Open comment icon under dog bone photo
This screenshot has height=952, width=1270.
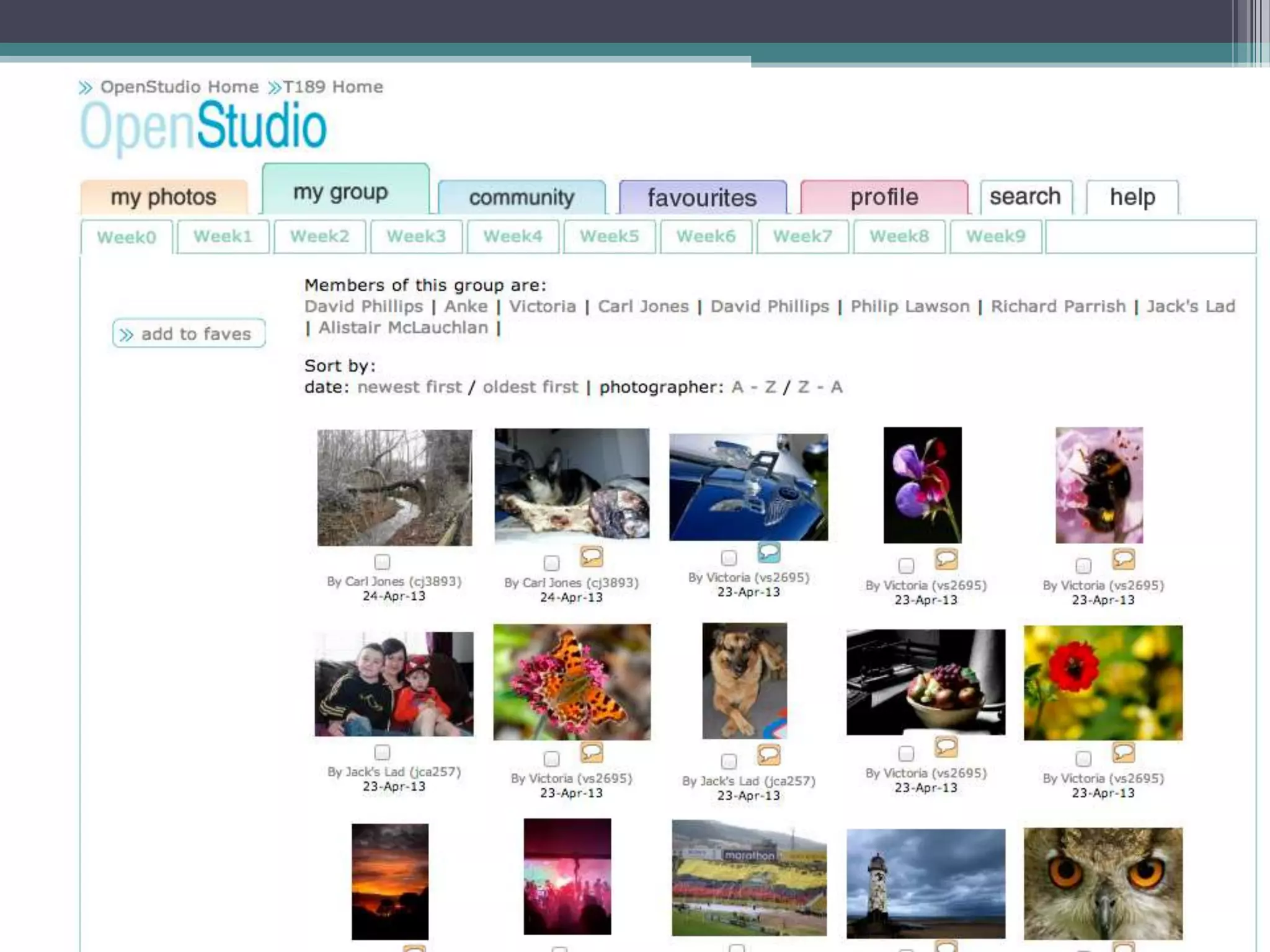[591, 557]
